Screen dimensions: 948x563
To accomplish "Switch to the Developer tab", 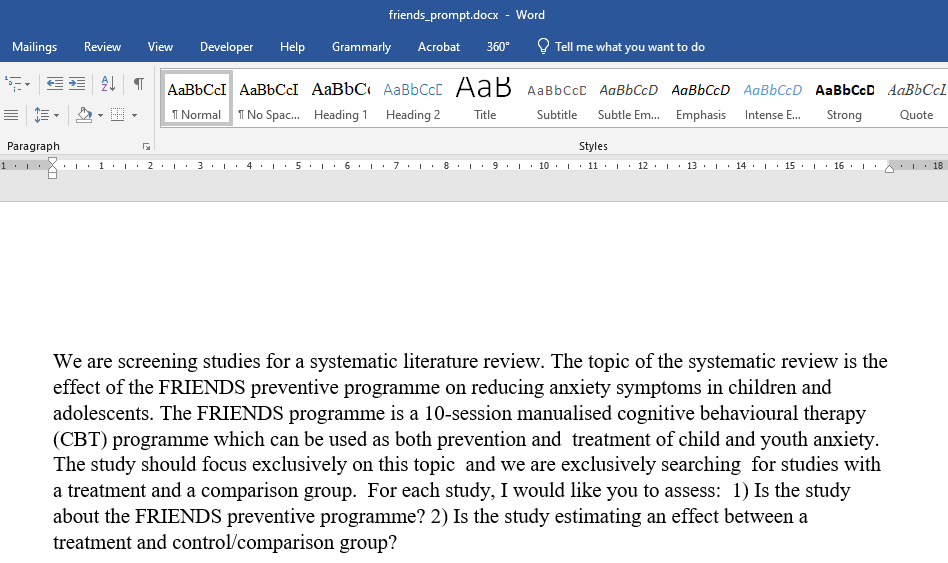I will tap(227, 47).
